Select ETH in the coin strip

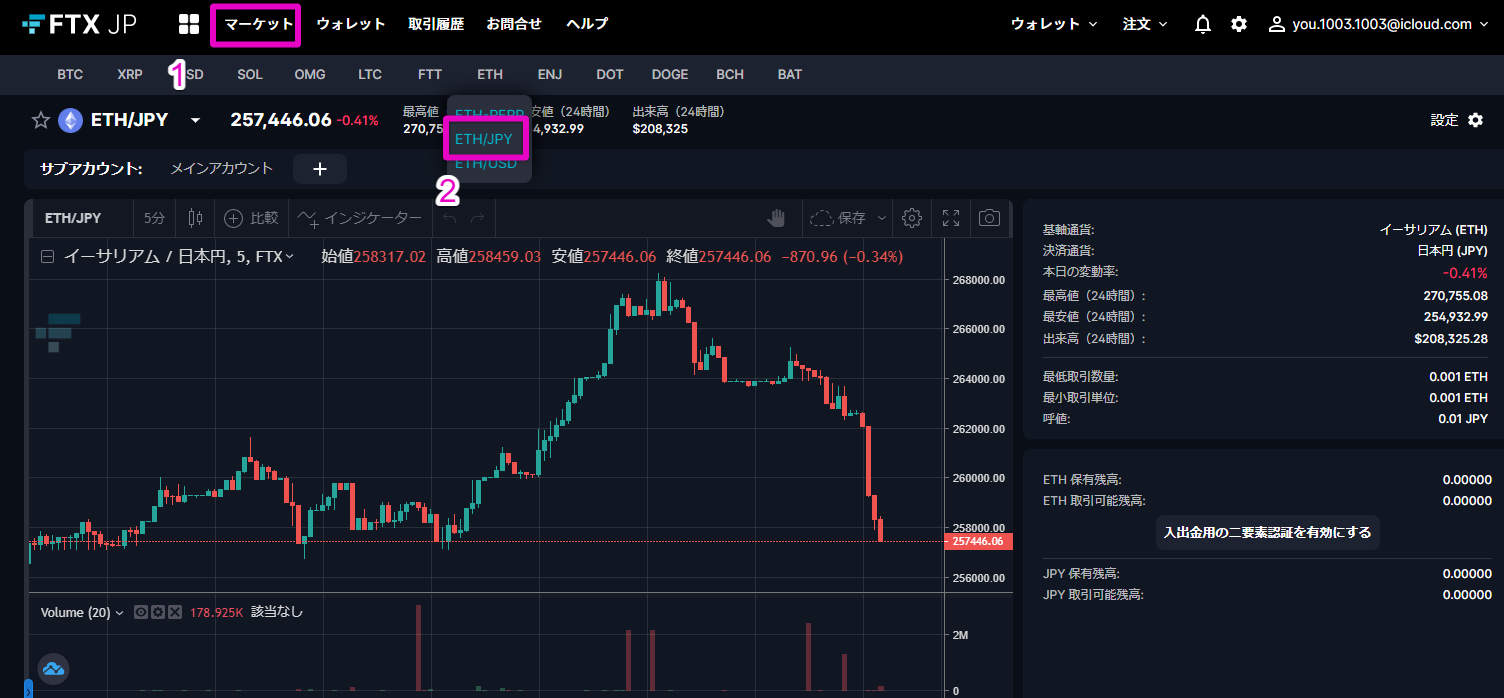coord(490,75)
